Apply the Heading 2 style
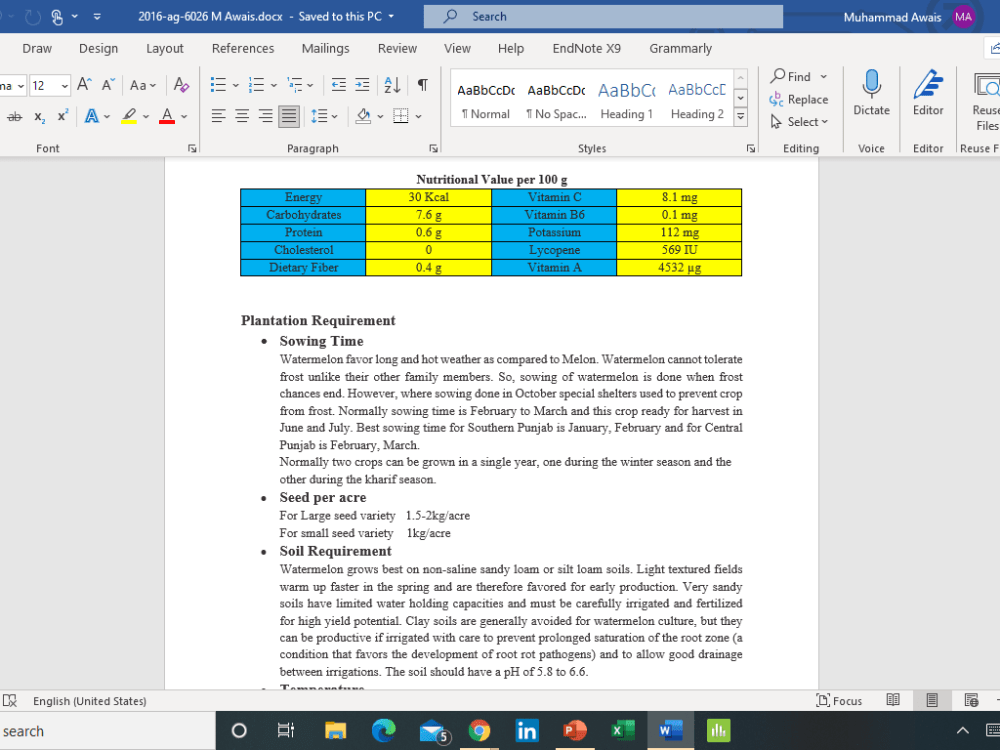This screenshot has width=1000, height=750. [697, 99]
